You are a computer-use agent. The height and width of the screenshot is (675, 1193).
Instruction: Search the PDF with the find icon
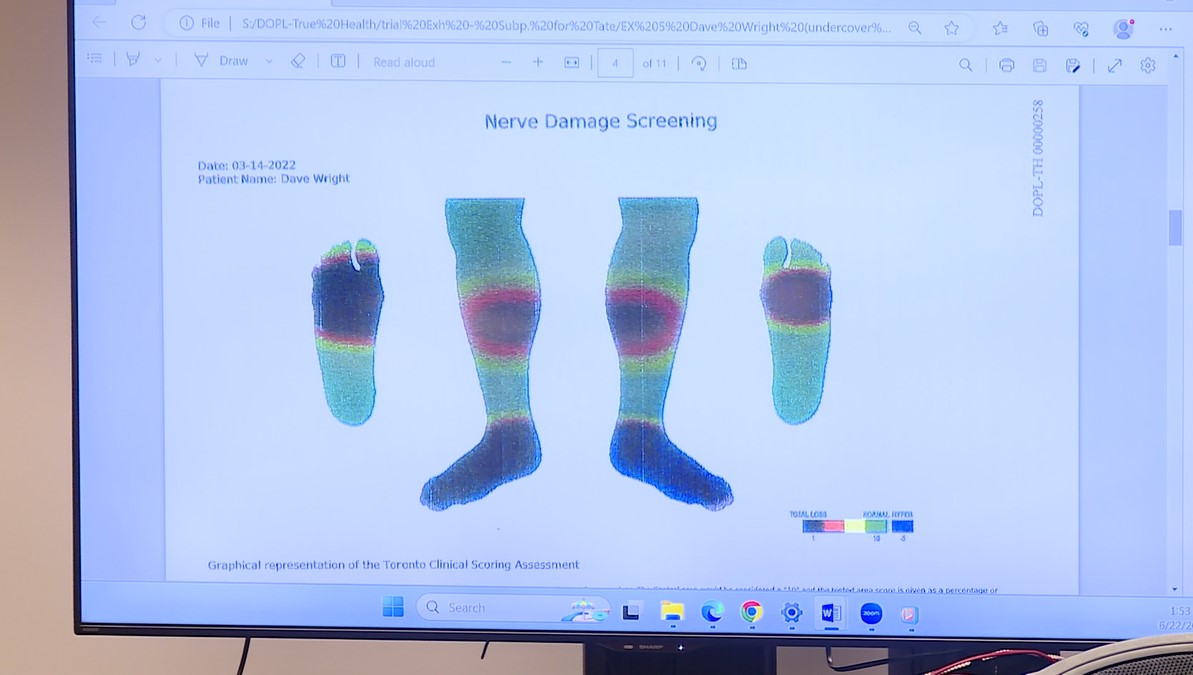(x=966, y=65)
